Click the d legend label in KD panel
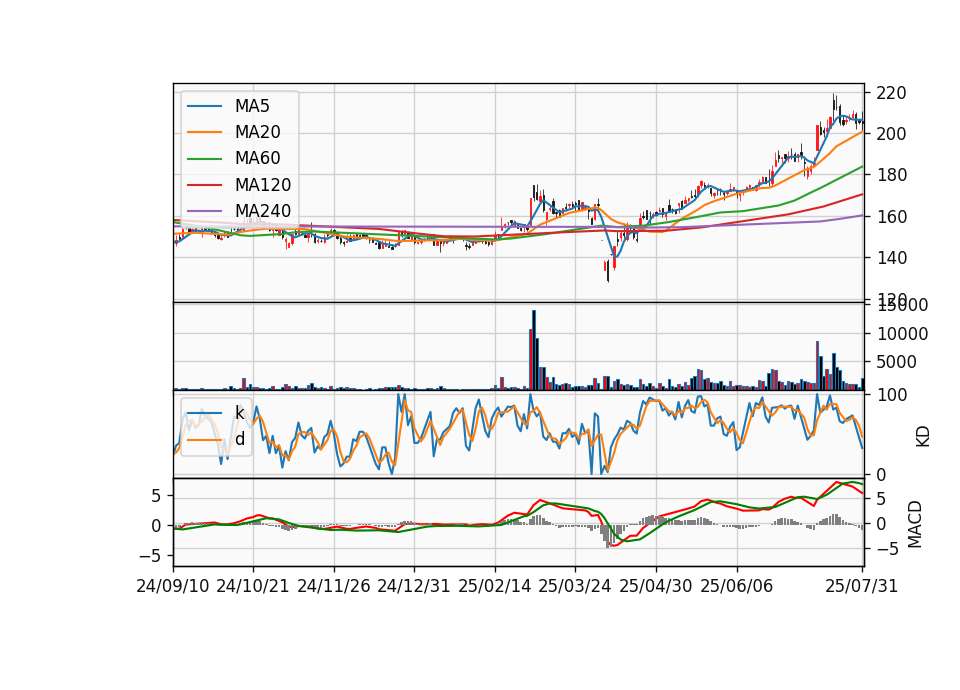Viewport: 960px width, 690px height. pyautogui.click(x=239, y=439)
